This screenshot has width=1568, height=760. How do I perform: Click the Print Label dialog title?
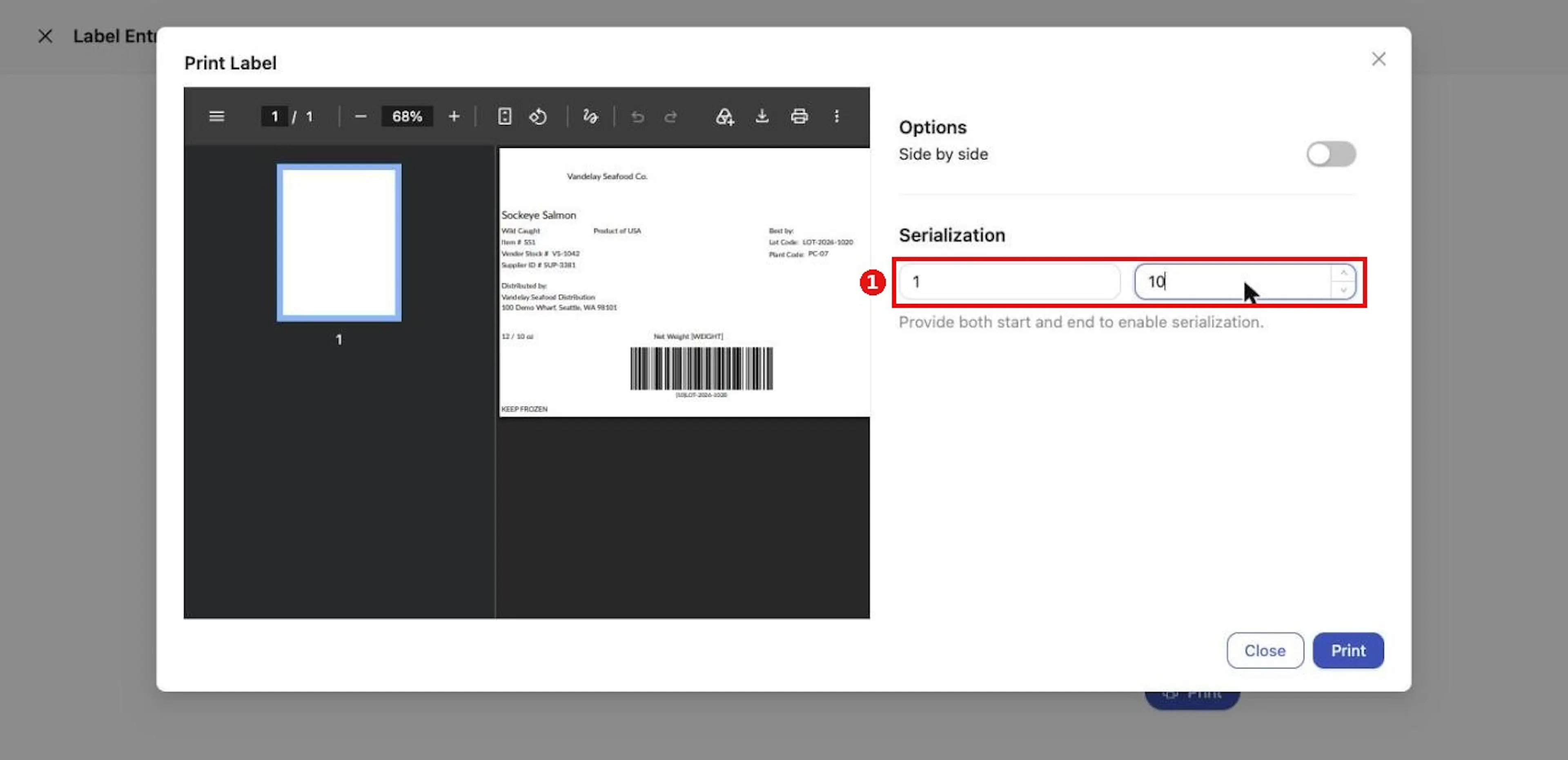(230, 63)
